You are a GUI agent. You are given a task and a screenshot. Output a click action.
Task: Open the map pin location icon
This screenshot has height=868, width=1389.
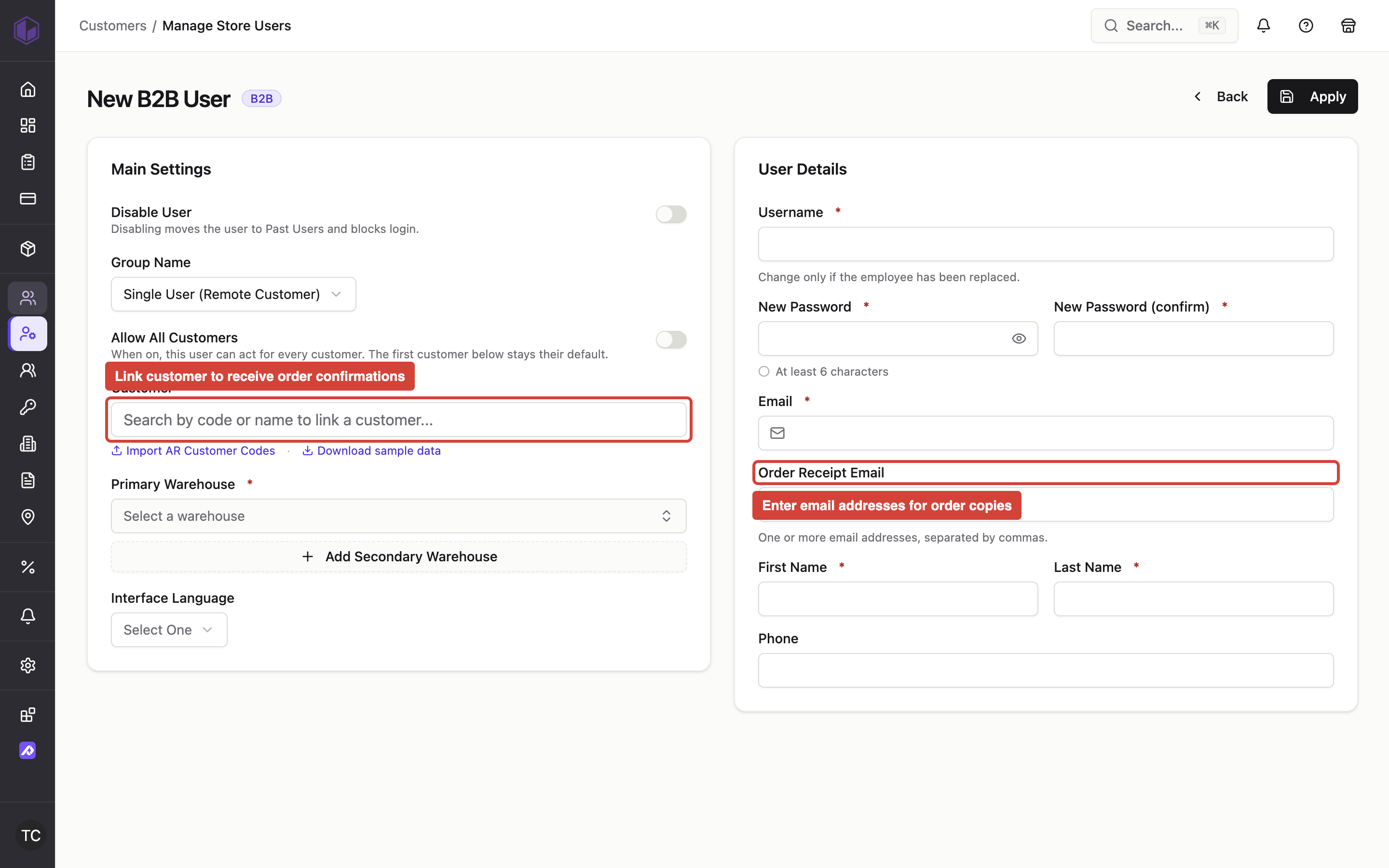point(27,516)
